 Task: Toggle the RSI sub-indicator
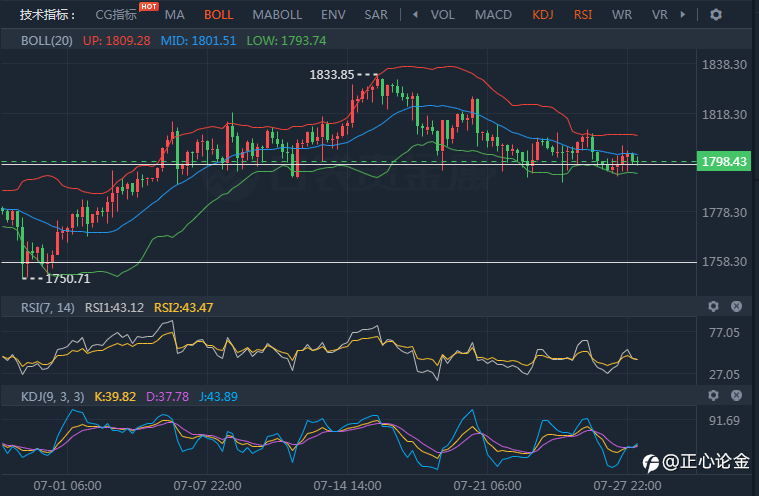583,15
